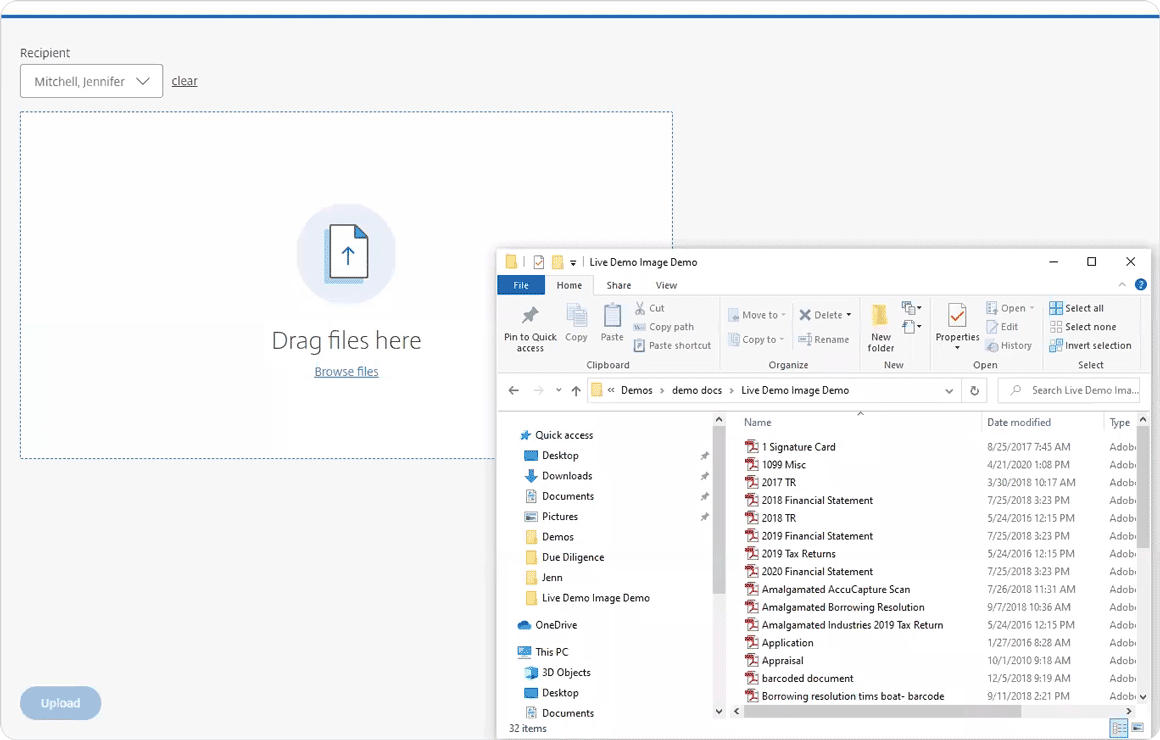The width and height of the screenshot is (1160, 740).
Task: Click the clear link beside Recipient
Action: [184, 81]
